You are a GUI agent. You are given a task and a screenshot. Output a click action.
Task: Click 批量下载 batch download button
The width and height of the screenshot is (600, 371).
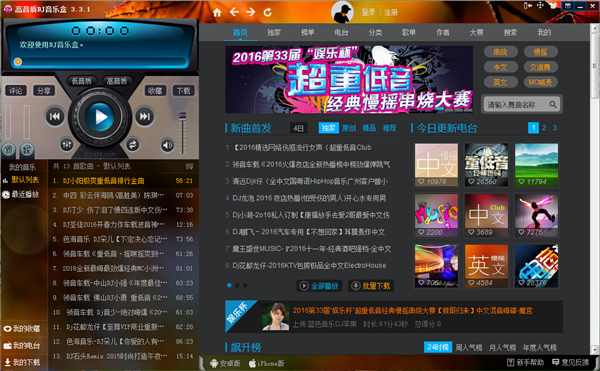tap(371, 286)
